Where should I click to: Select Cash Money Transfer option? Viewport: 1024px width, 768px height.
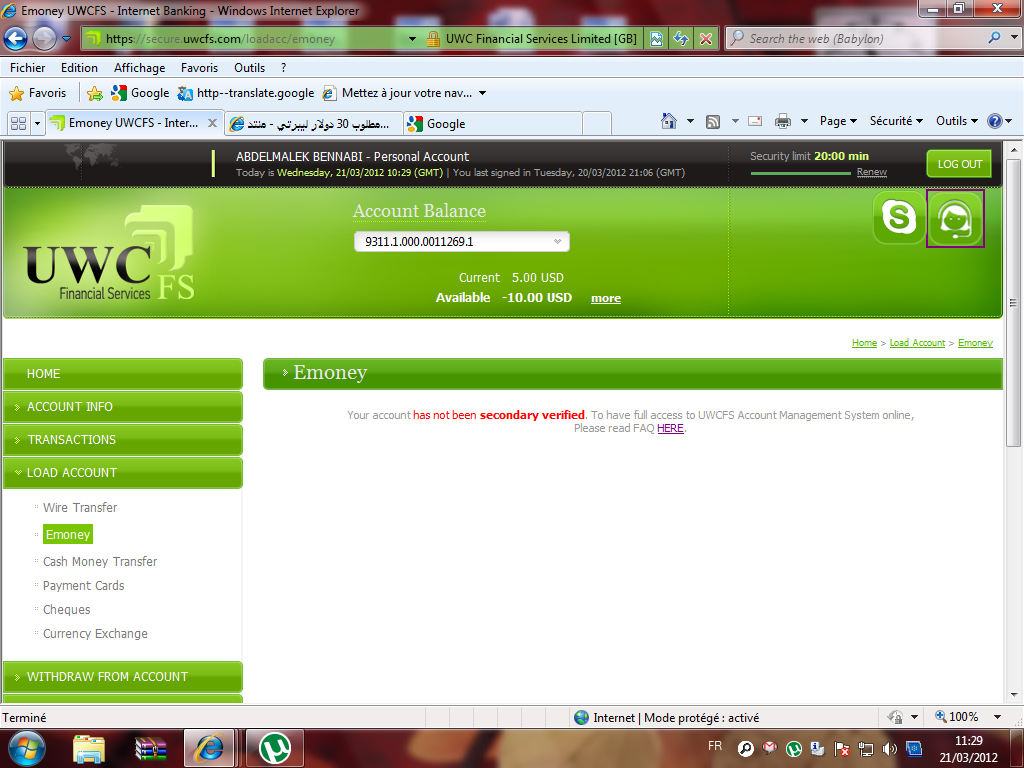click(x=100, y=562)
